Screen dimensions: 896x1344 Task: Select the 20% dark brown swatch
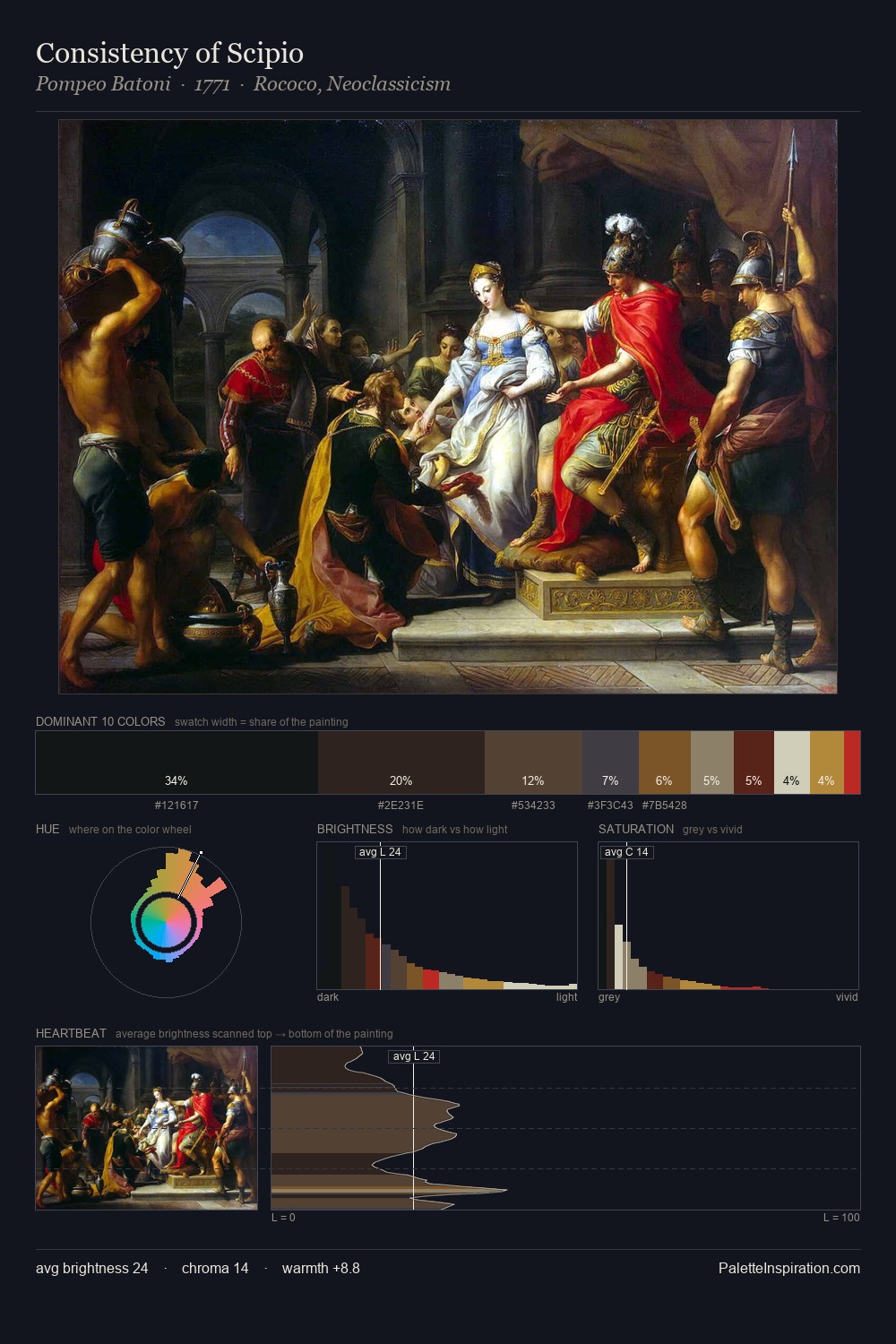coord(401,762)
